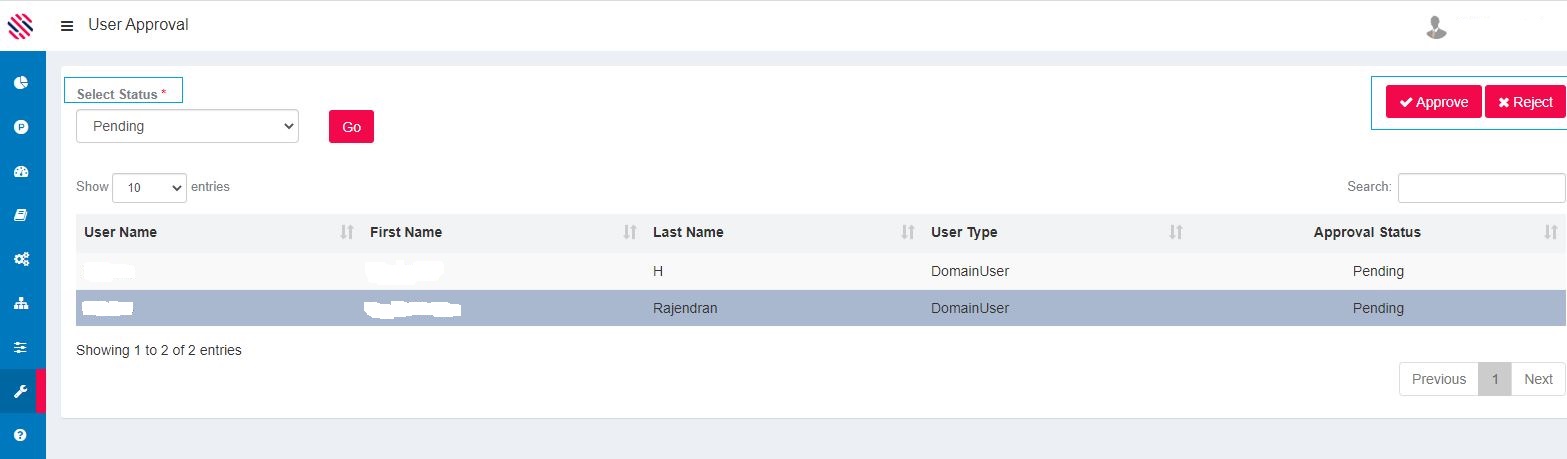The width and height of the screenshot is (1567, 459).
Task: Click the wrench tools sidebar icon
Action: (x=21, y=391)
